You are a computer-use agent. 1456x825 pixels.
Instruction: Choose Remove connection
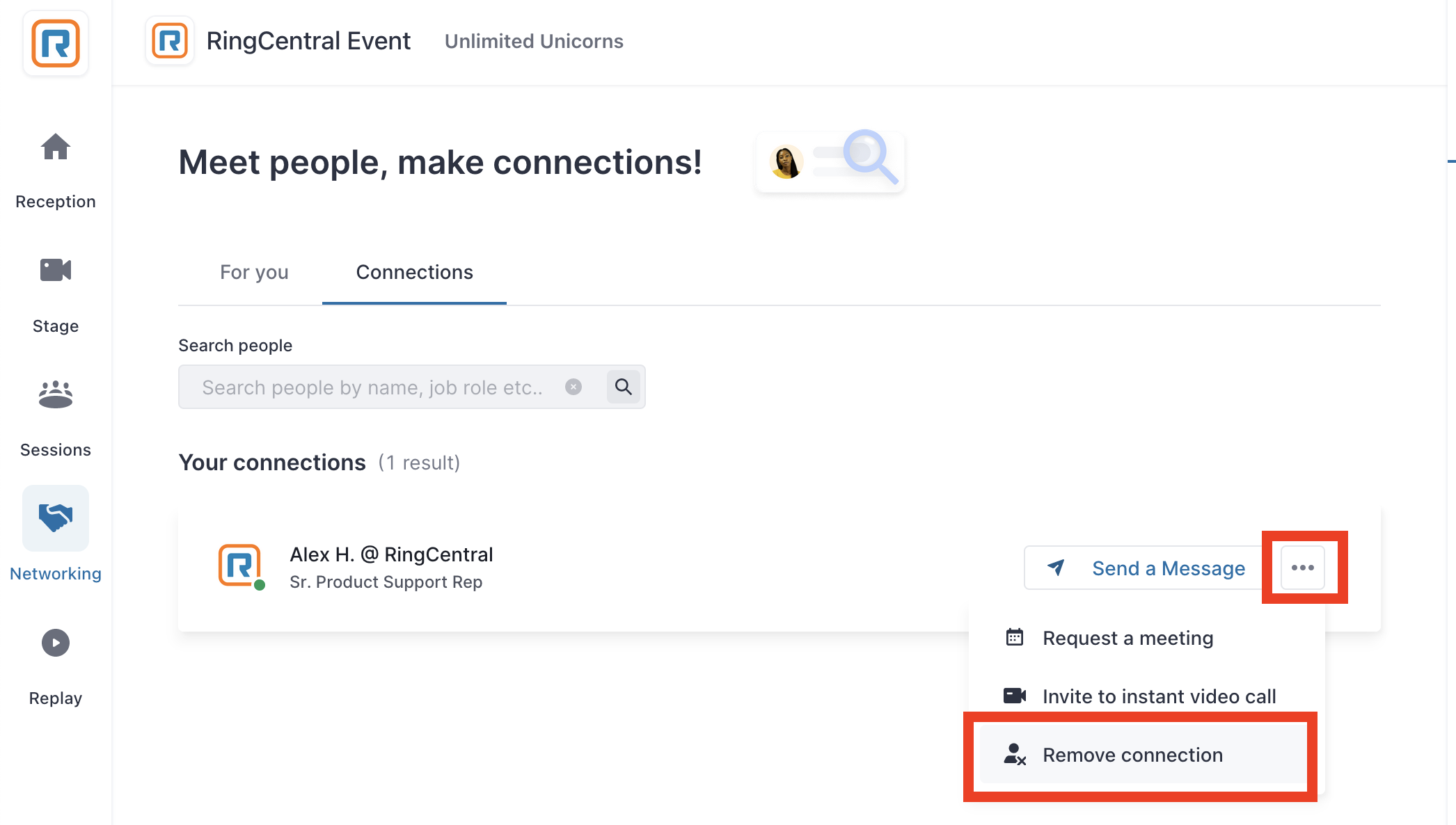(1143, 755)
